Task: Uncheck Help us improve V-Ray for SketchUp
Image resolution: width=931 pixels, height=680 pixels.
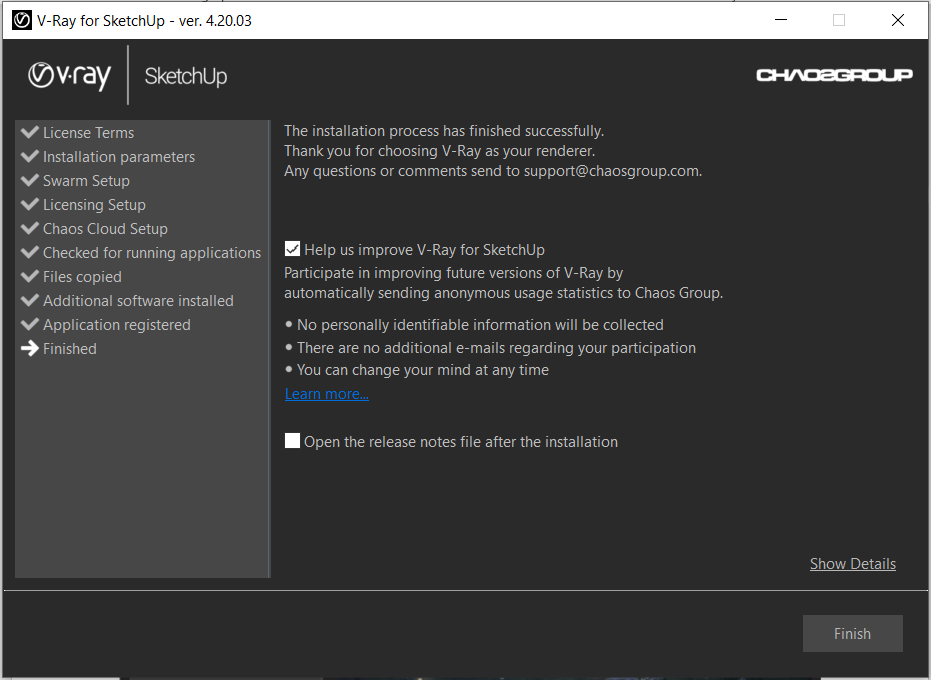Action: (292, 249)
